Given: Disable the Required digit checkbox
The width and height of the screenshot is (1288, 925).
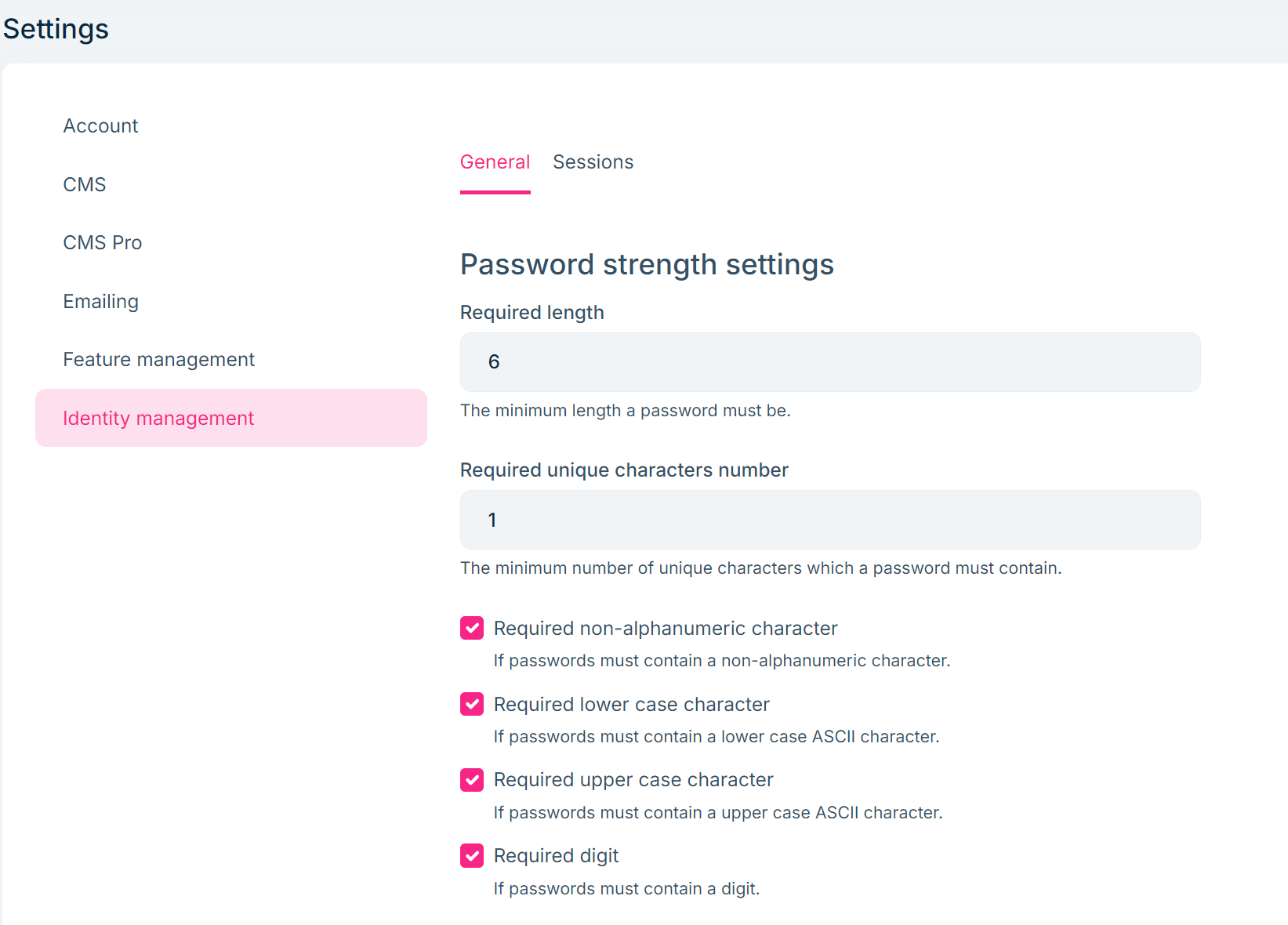Looking at the screenshot, I should (x=472, y=855).
